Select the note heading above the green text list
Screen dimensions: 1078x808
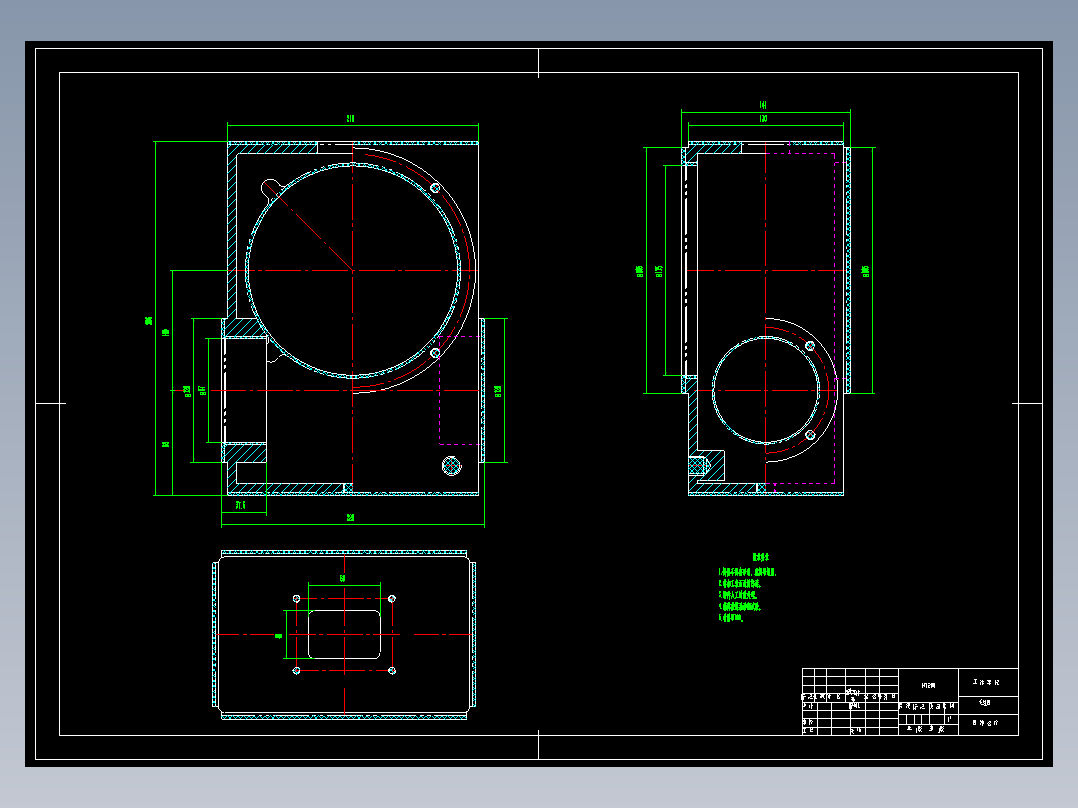coord(760,558)
